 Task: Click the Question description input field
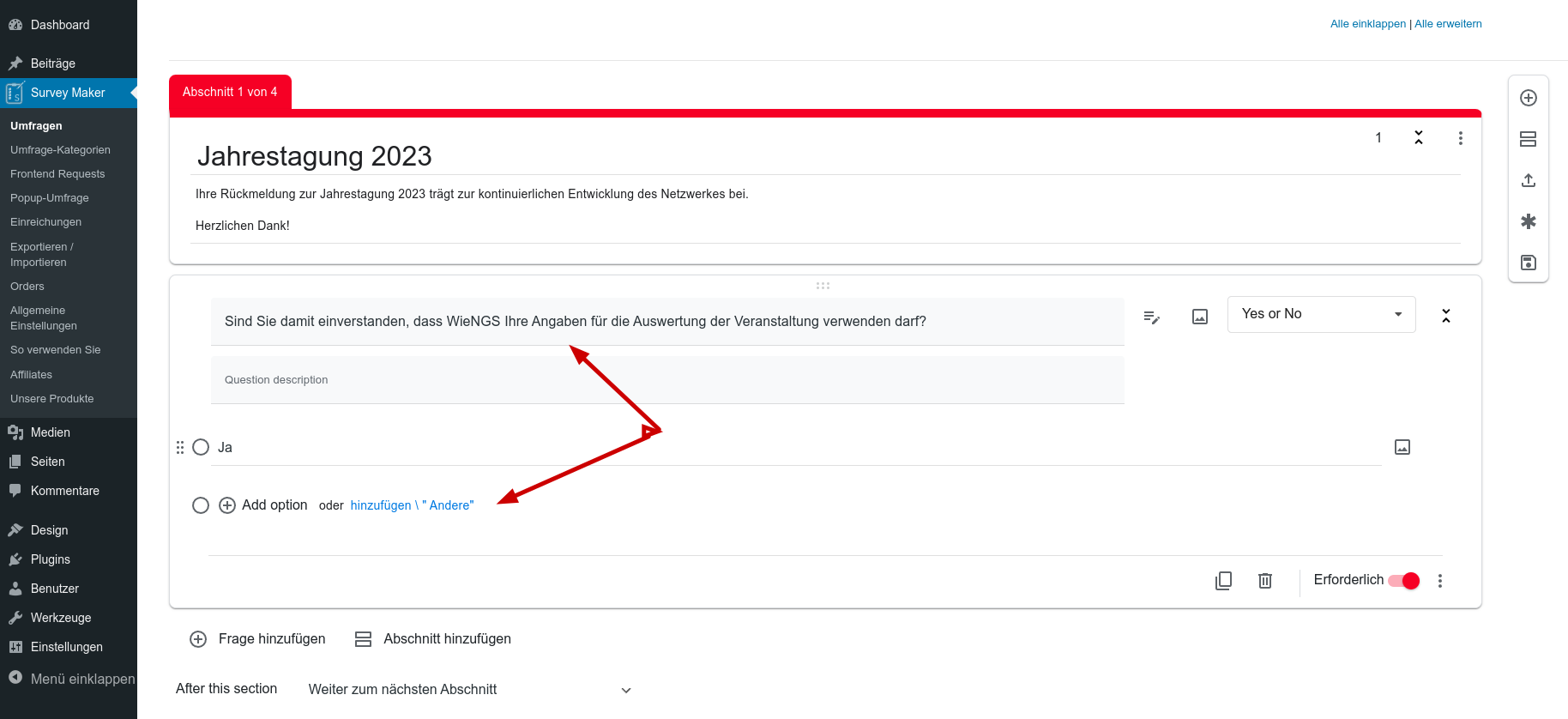tap(666, 380)
